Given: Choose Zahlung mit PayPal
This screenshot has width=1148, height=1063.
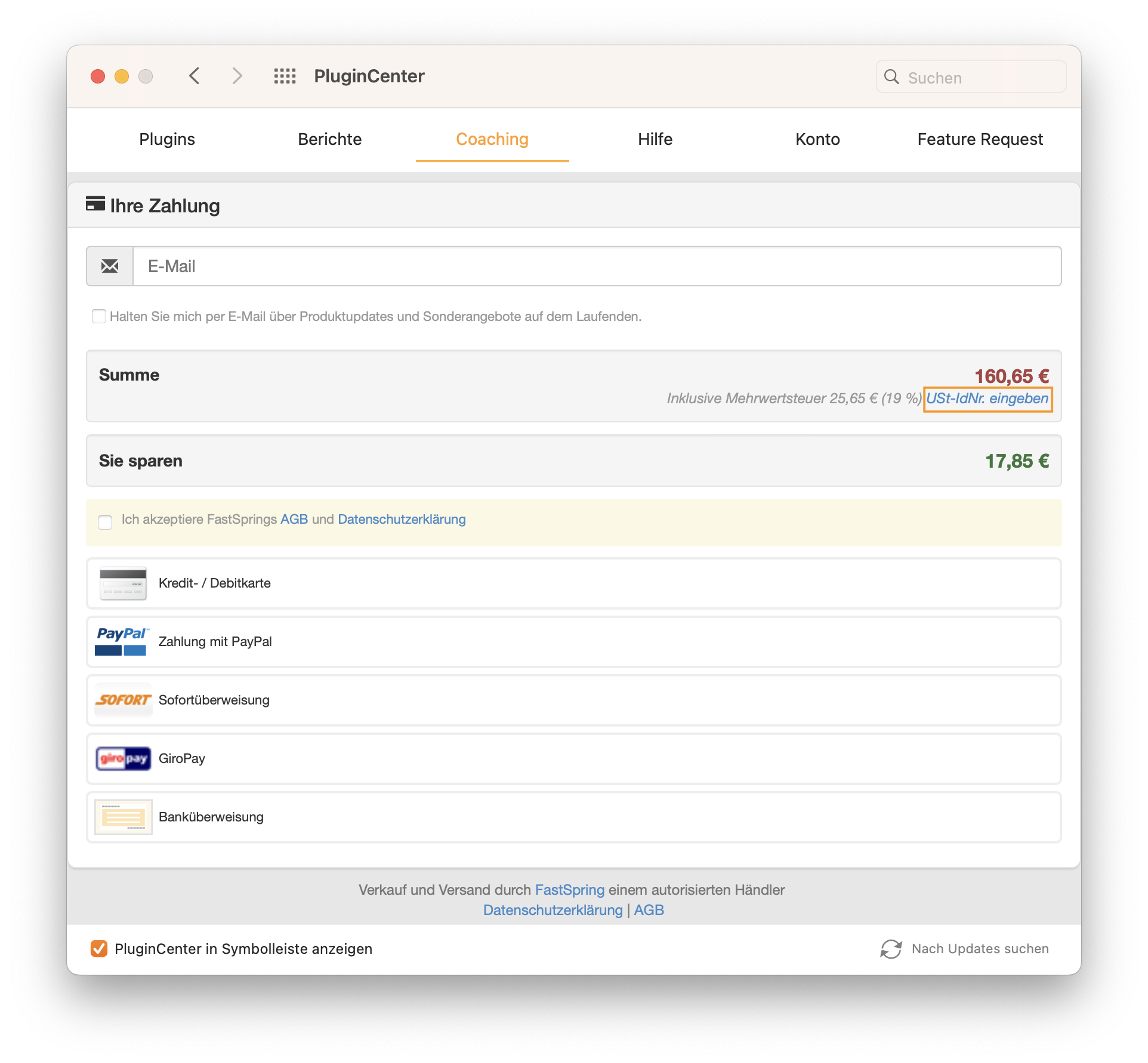Looking at the screenshot, I should click(x=574, y=642).
